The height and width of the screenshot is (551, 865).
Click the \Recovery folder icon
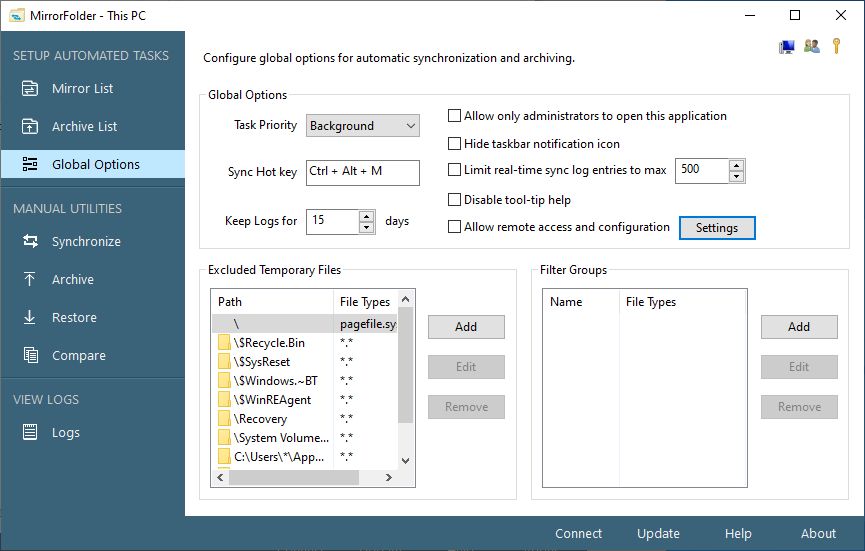click(224, 419)
